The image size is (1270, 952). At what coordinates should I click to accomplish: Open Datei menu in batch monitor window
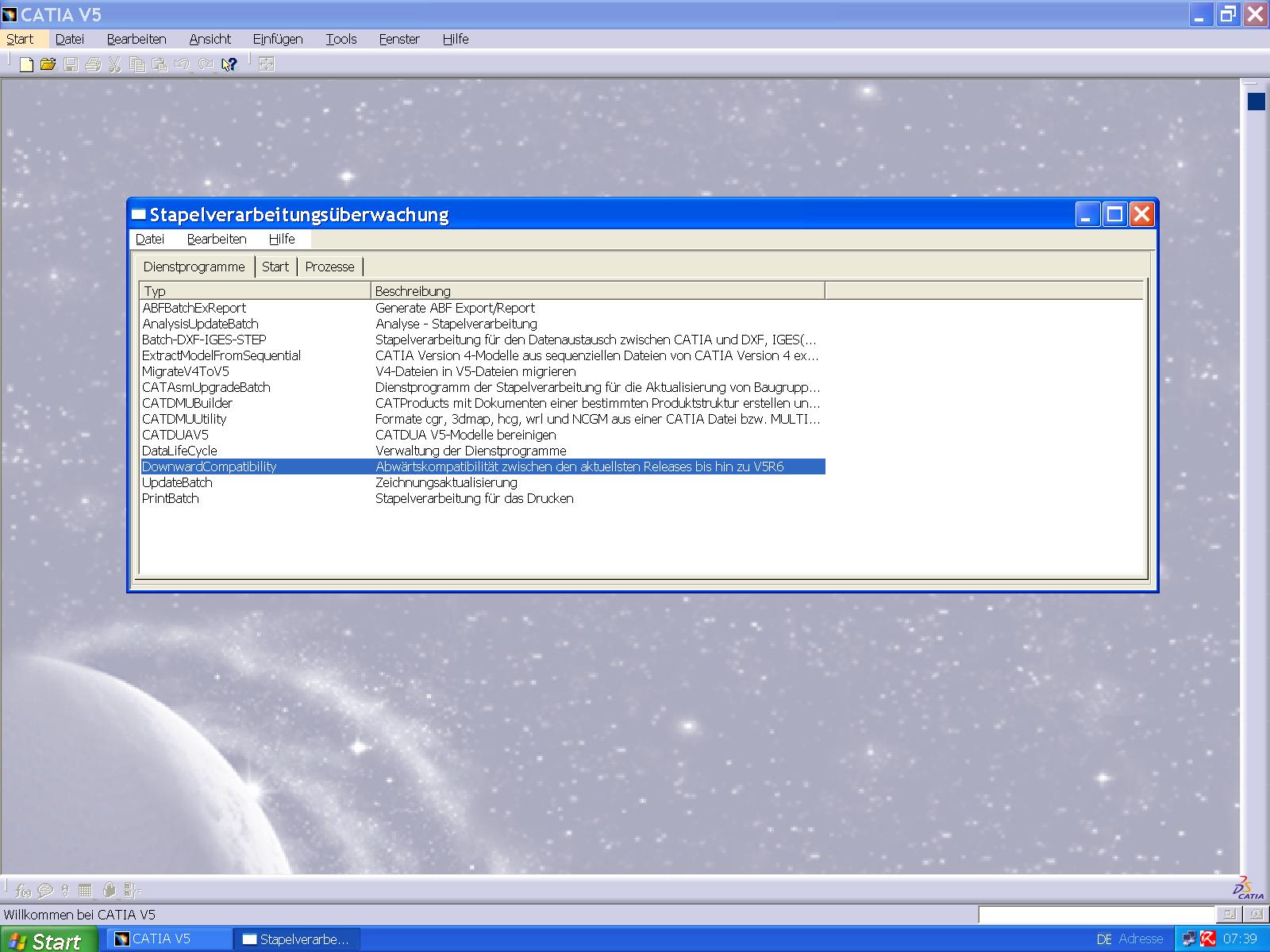(x=150, y=239)
